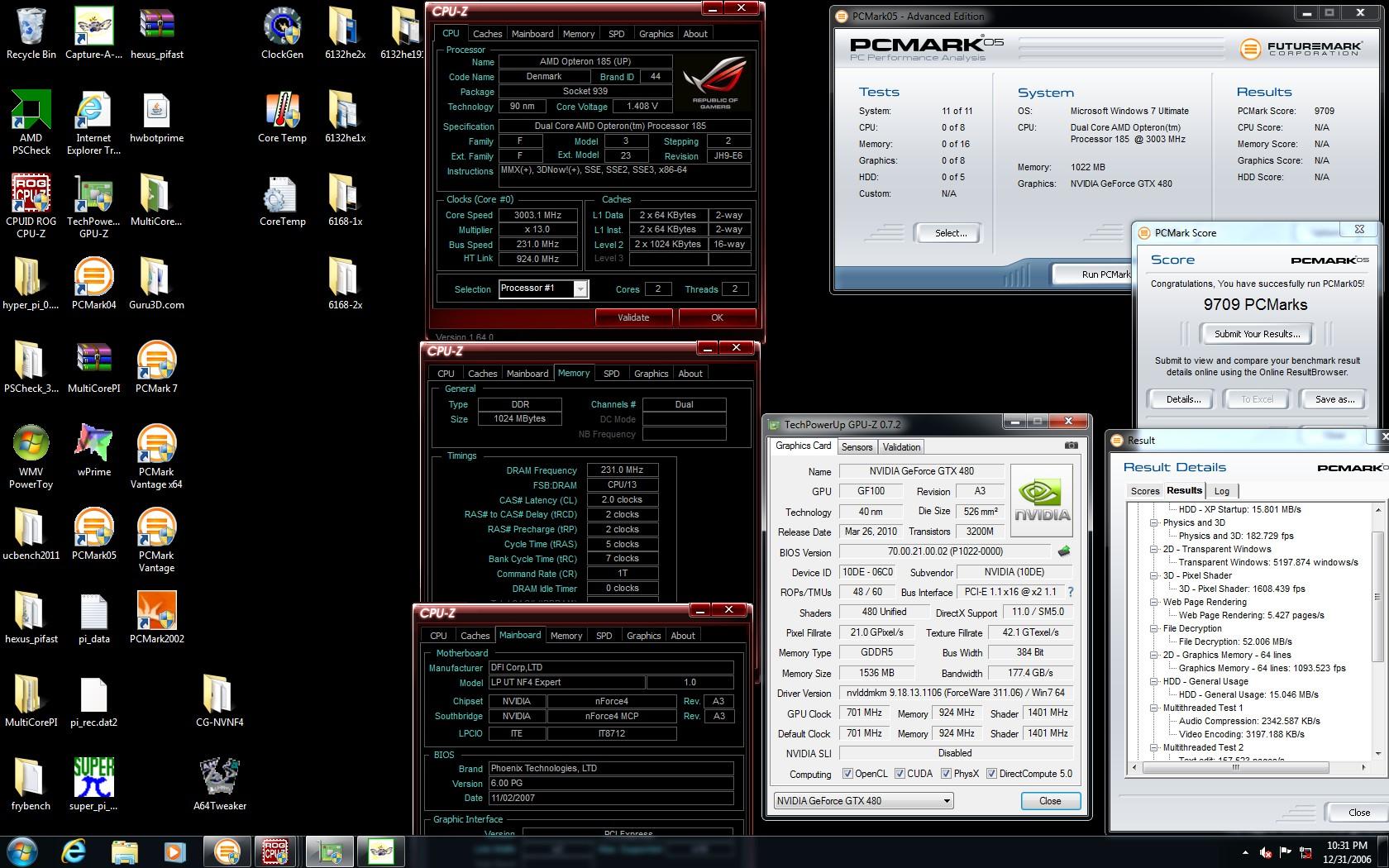Click the GPU-Z screenshot camera icon
This screenshot has width=1389, height=868.
click(x=1071, y=446)
